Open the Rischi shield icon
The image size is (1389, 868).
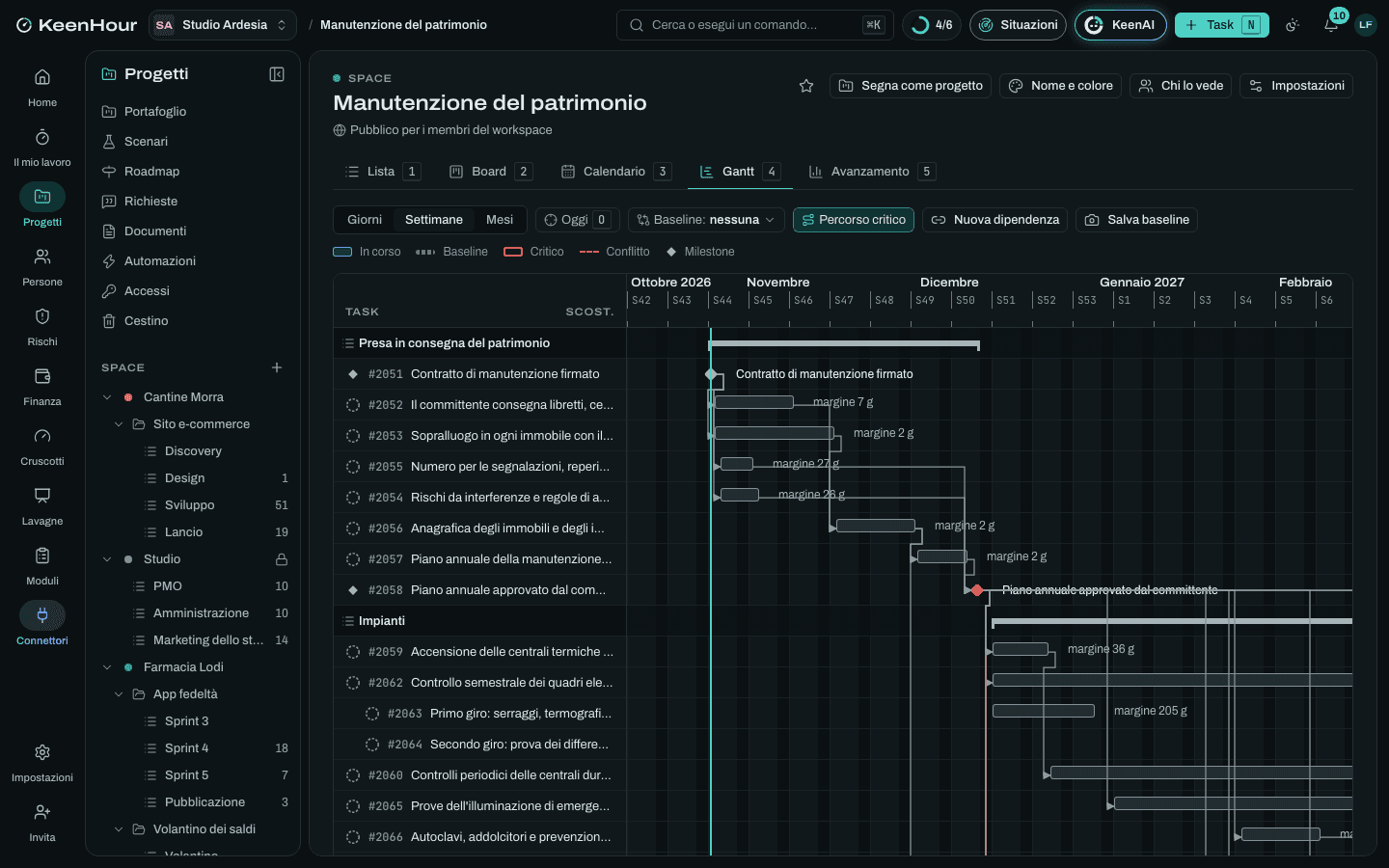[x=42, y=326]
